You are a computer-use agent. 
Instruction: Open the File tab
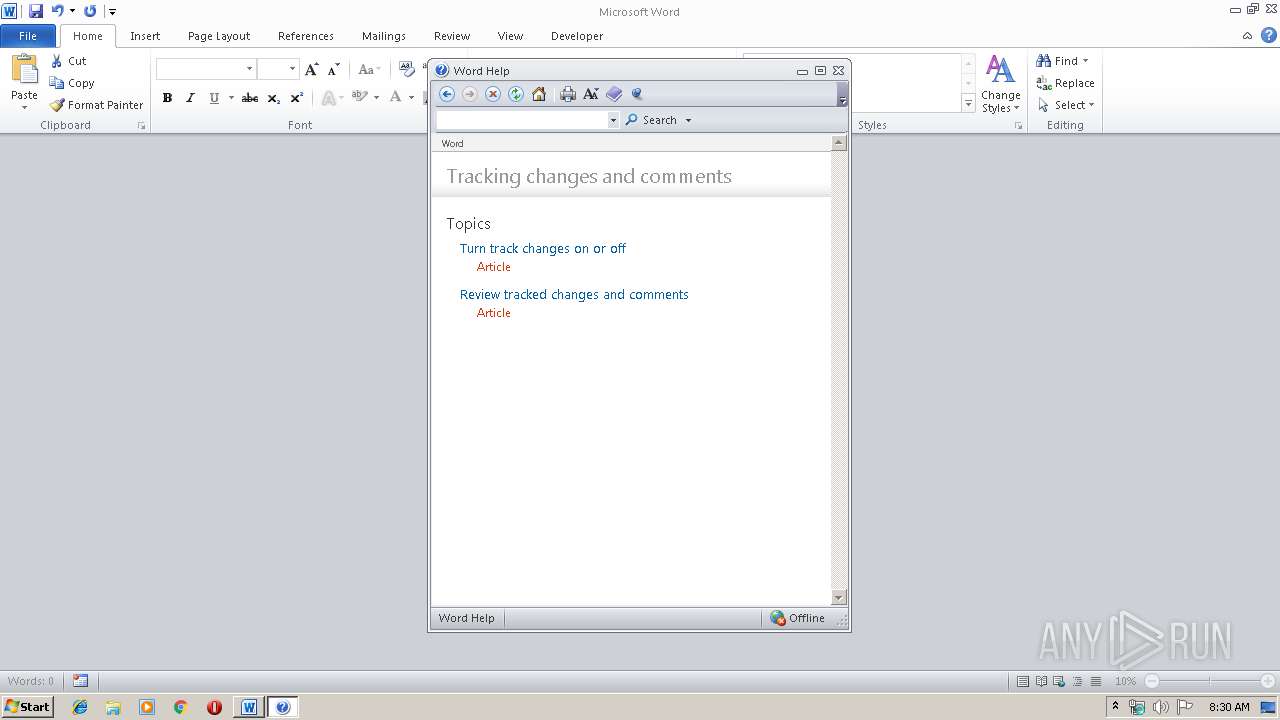pos(28,36)
